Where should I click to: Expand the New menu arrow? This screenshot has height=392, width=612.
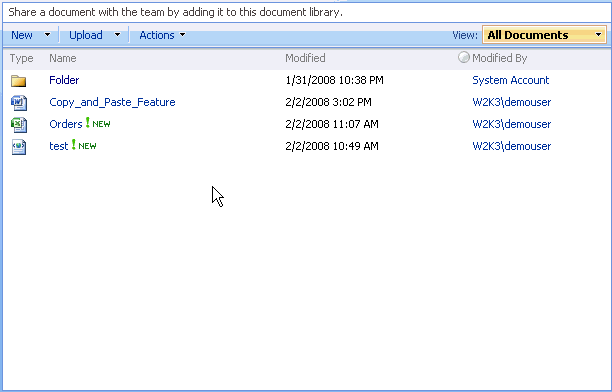pyautogui.click(x=47, y=35)
